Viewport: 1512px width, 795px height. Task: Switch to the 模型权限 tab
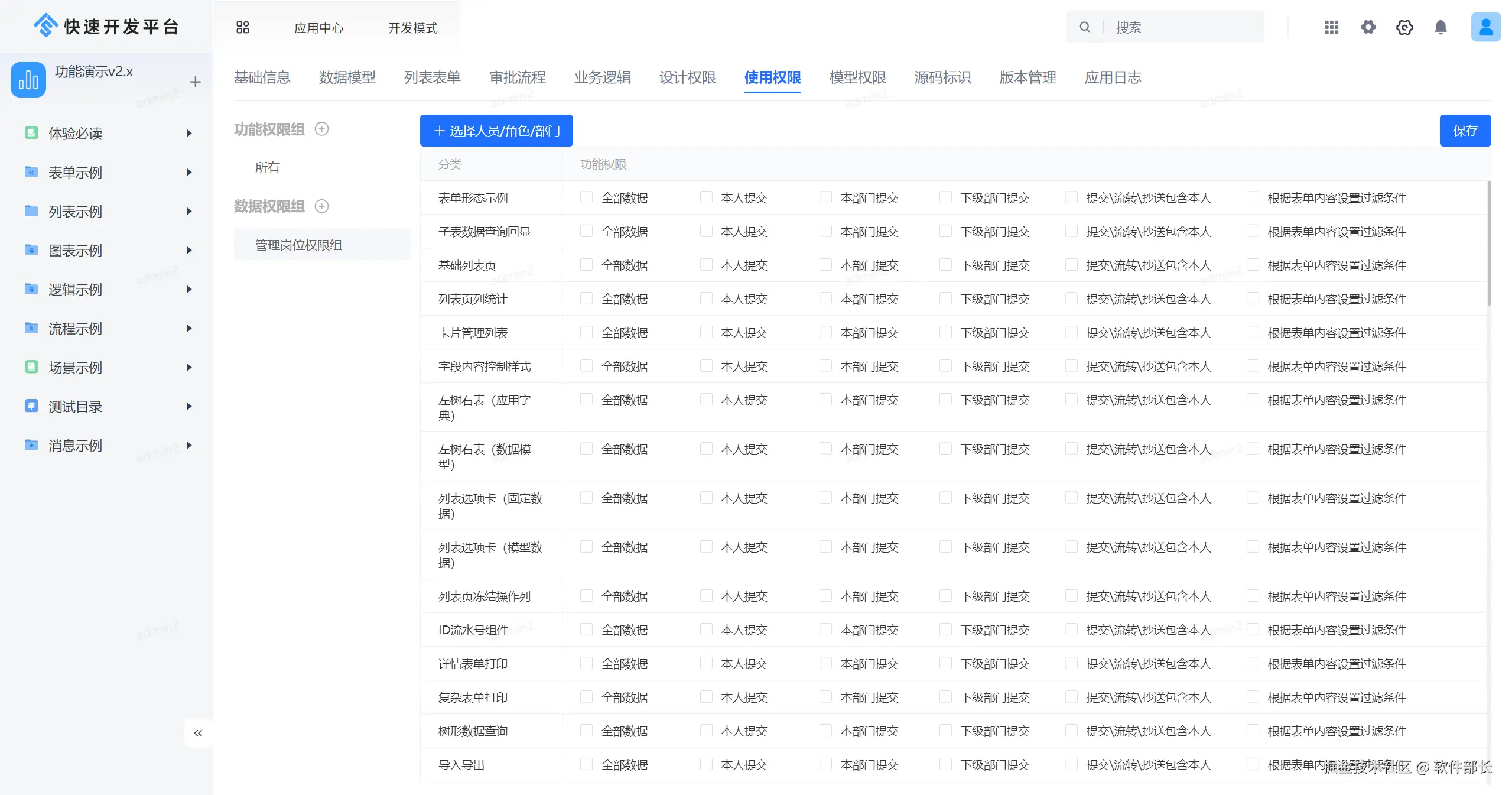[857, 77]
